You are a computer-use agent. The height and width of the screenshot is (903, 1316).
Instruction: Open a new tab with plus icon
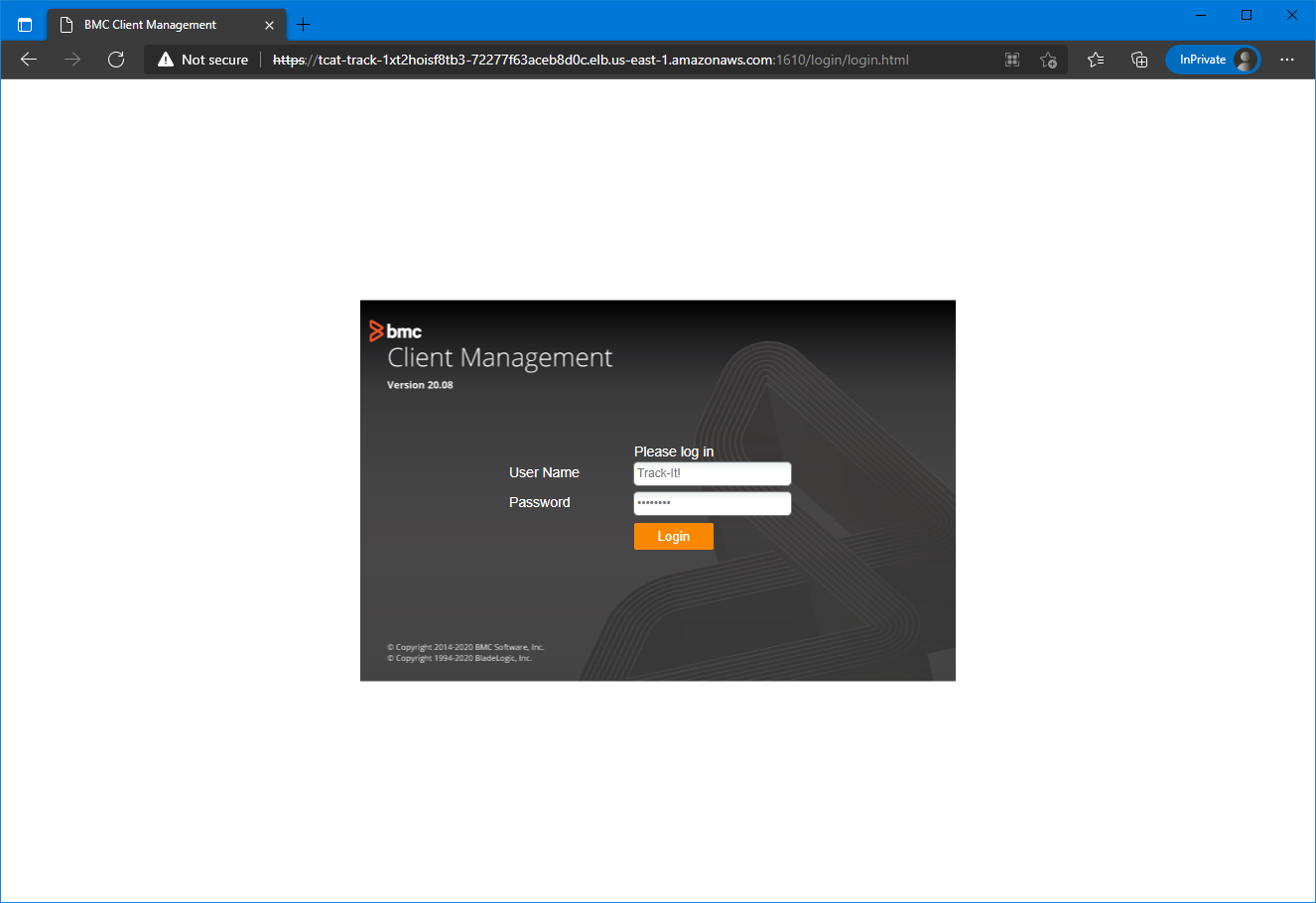pyautogui.click(x=304, y=25)
